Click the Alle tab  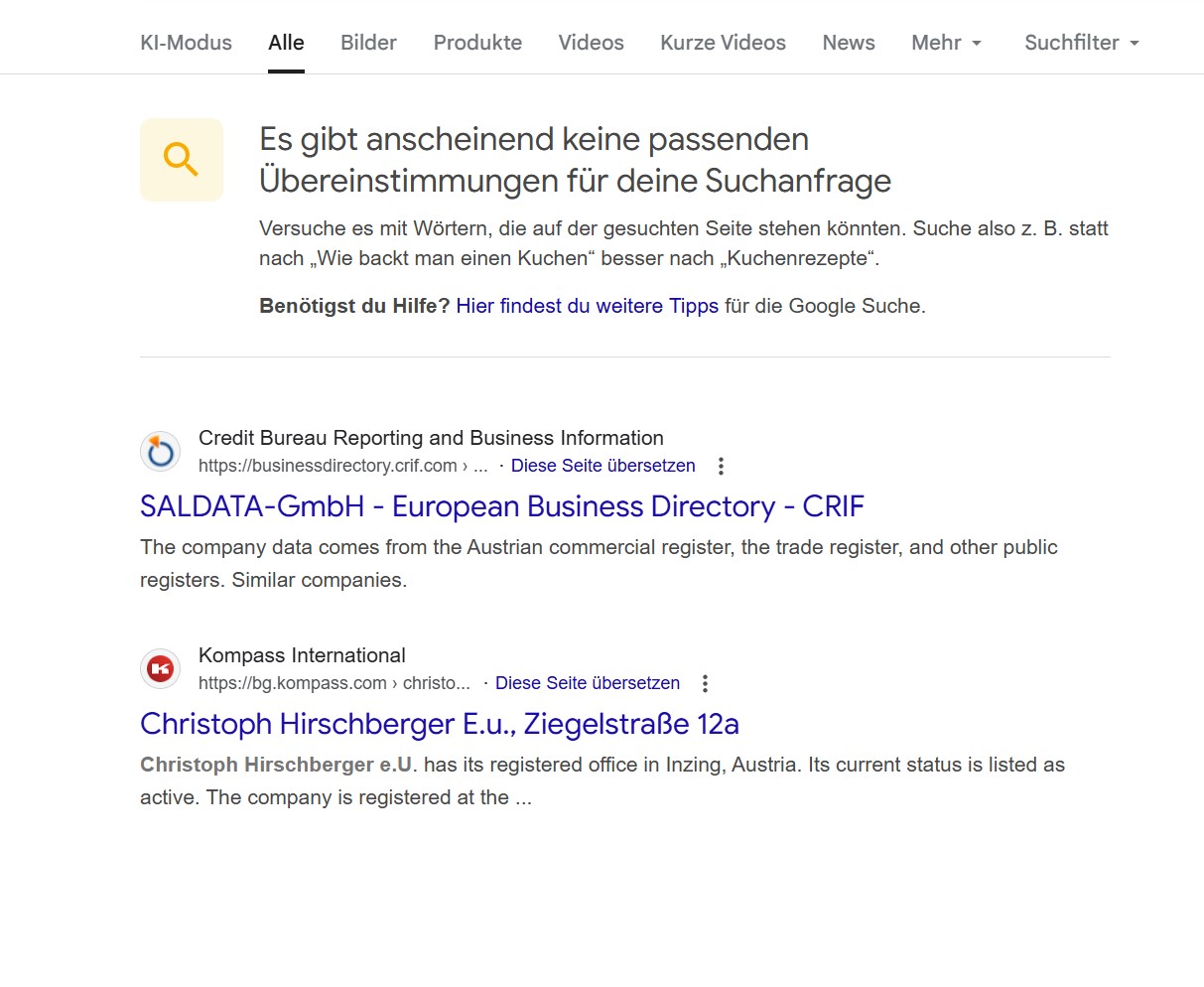point(286,43)
